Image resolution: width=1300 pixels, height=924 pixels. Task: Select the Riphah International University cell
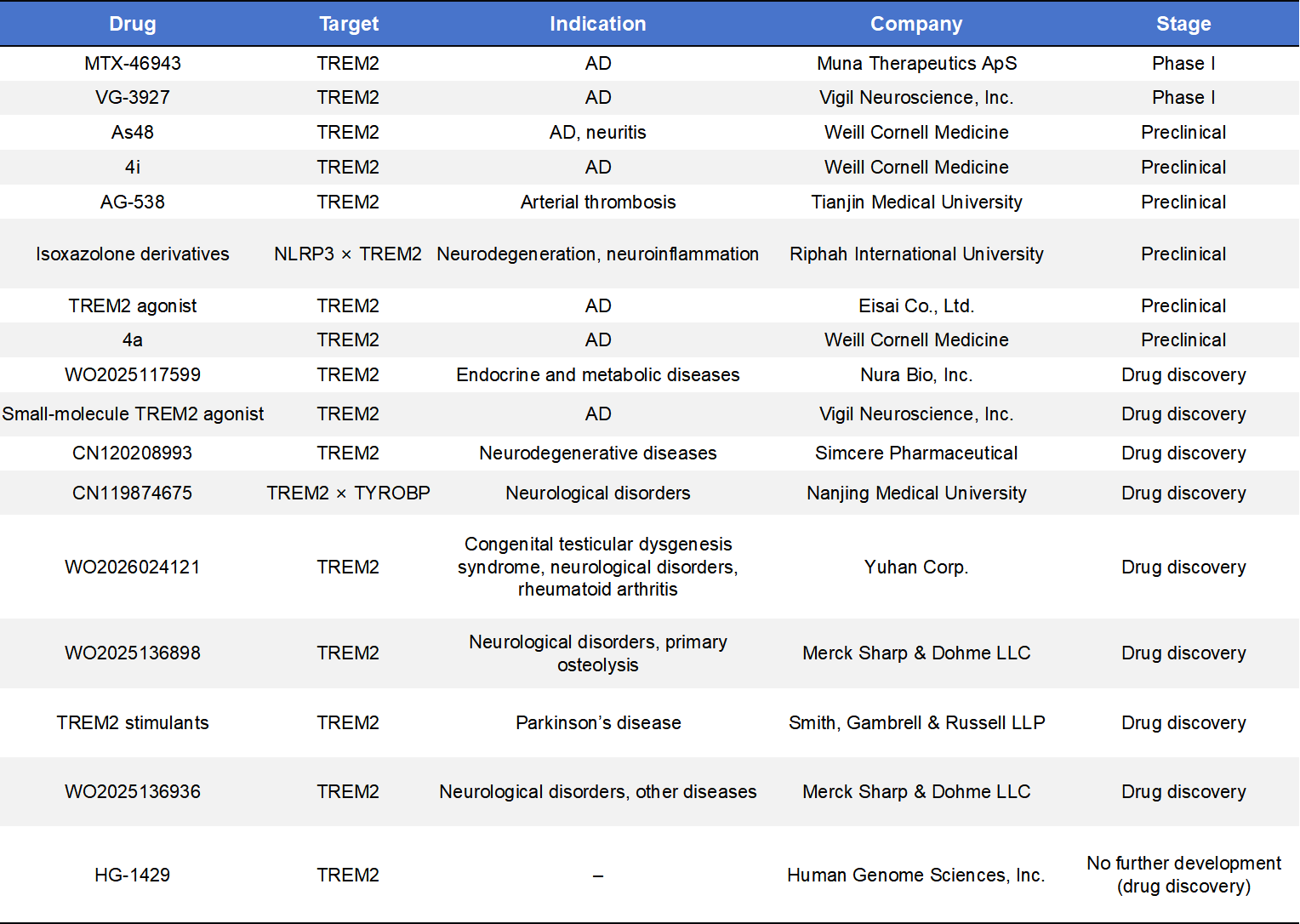point(916,254)
